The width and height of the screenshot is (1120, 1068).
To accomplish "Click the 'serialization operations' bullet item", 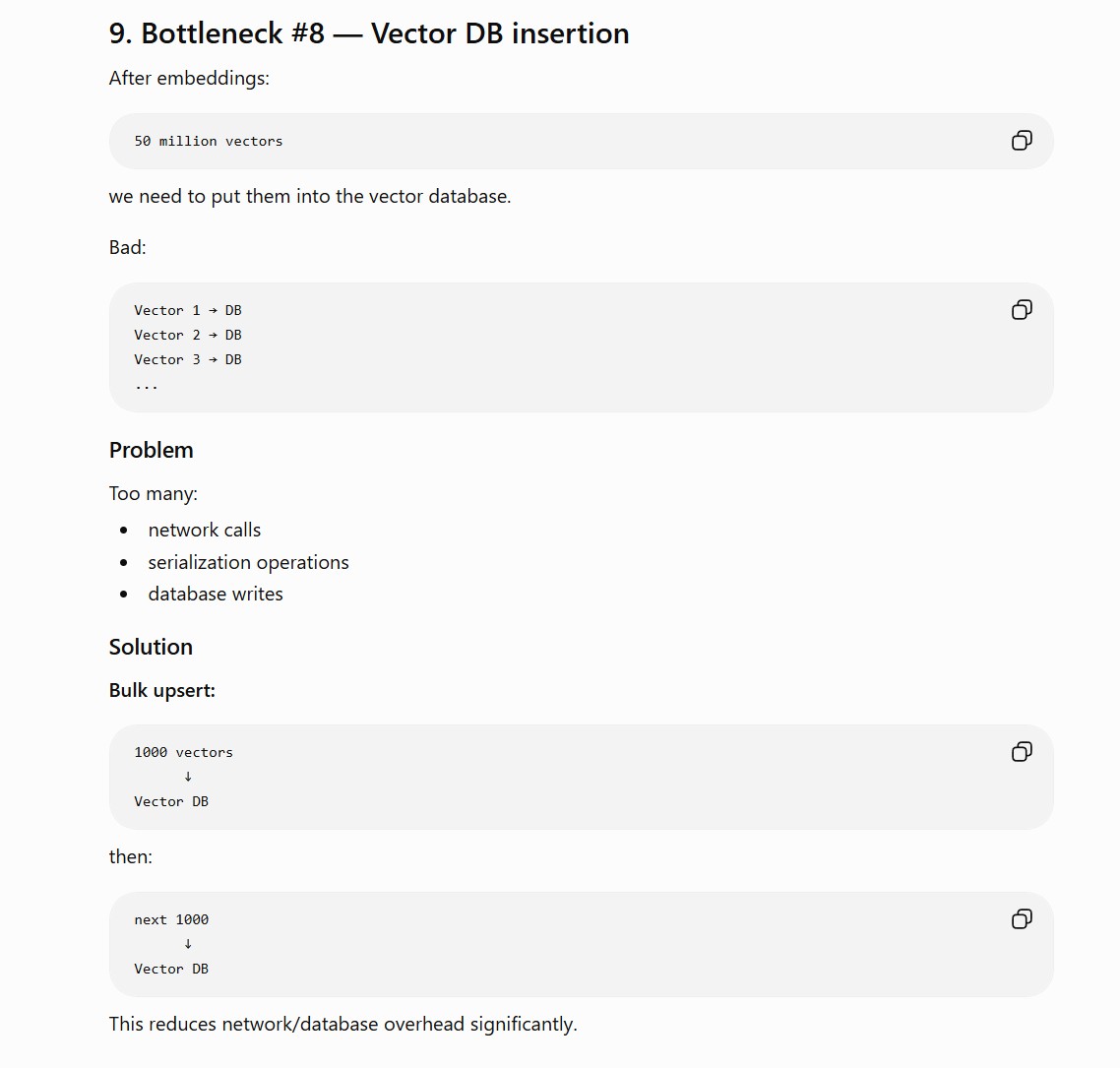I will pos(249,562).
